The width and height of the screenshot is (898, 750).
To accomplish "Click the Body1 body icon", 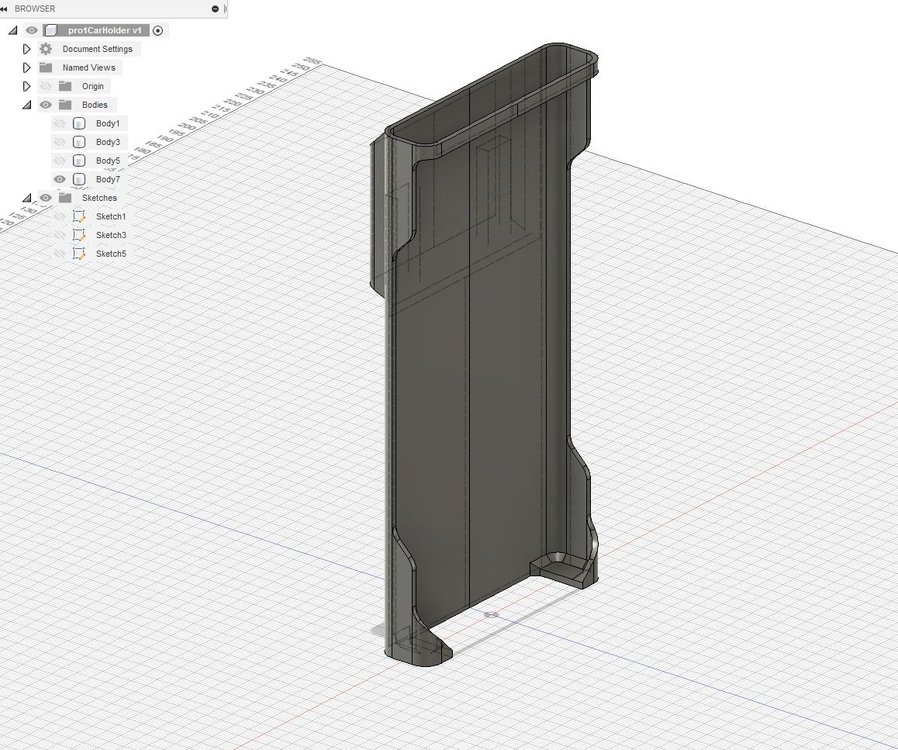I will pos(80,123).
